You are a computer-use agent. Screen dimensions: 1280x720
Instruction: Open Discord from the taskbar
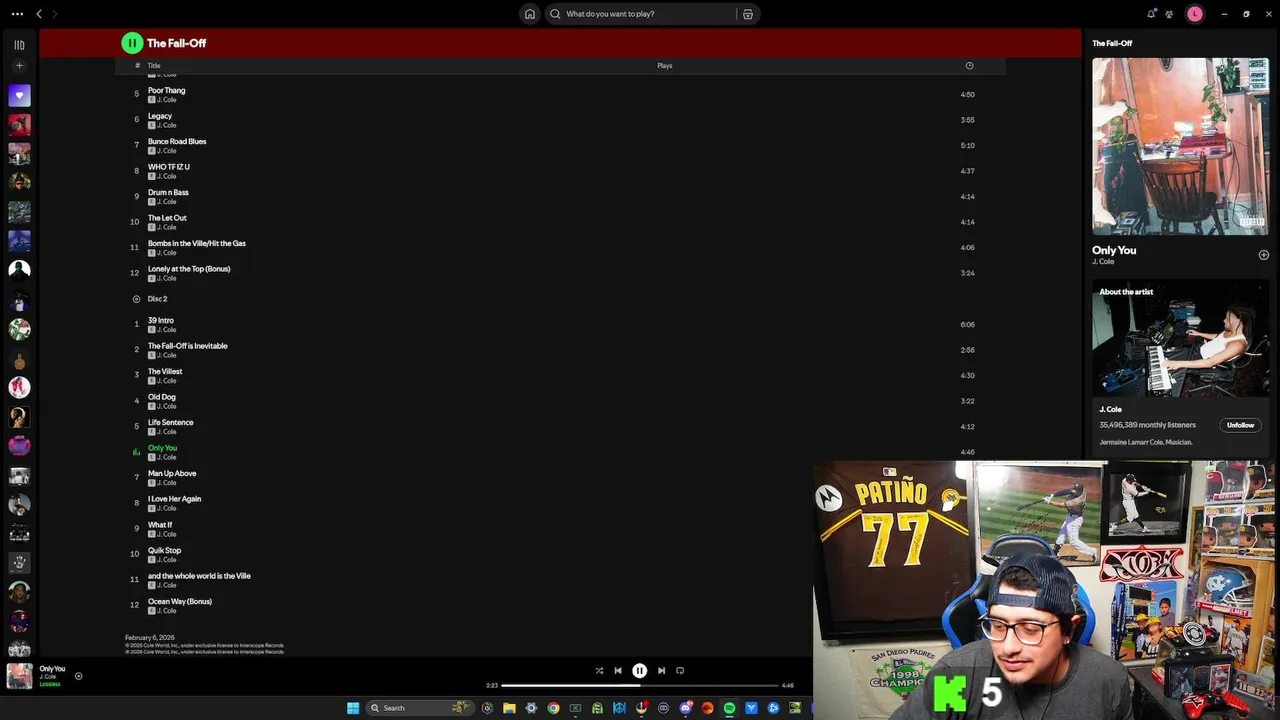point(685,708)
